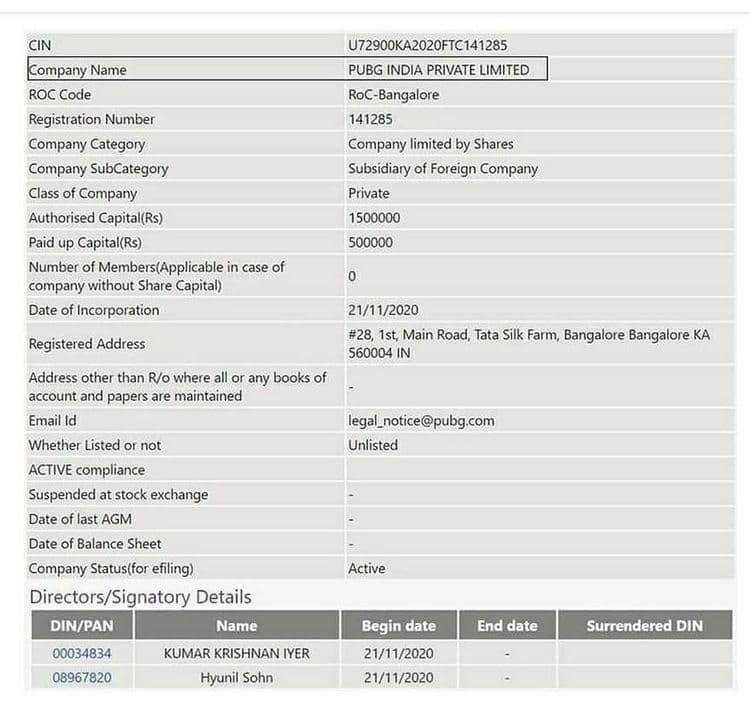750x703 pixels.
Task: Click the Surrendered DIN column header
Action: (x=645, y=626)
